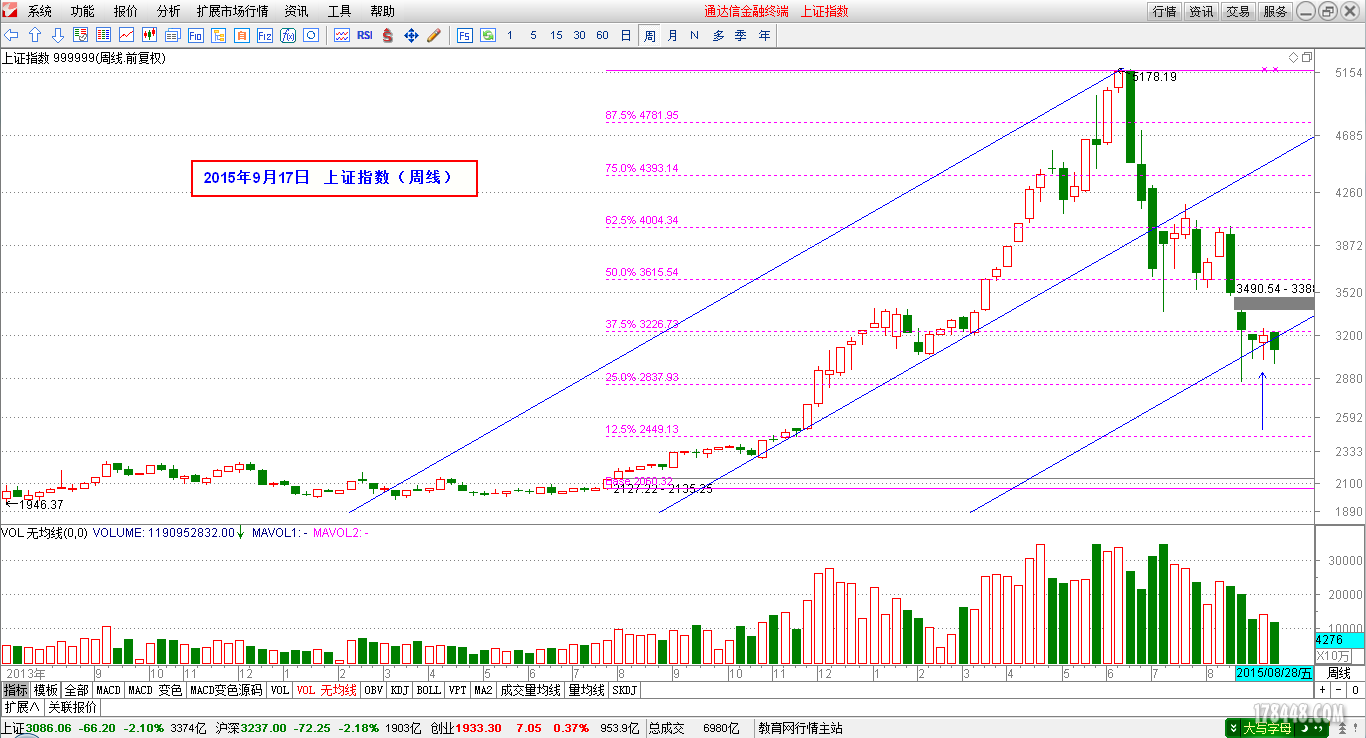The image size is (1366, 738).
Task: Click the diamond icon at chart corner
Action: click(x=1293, y=57)
